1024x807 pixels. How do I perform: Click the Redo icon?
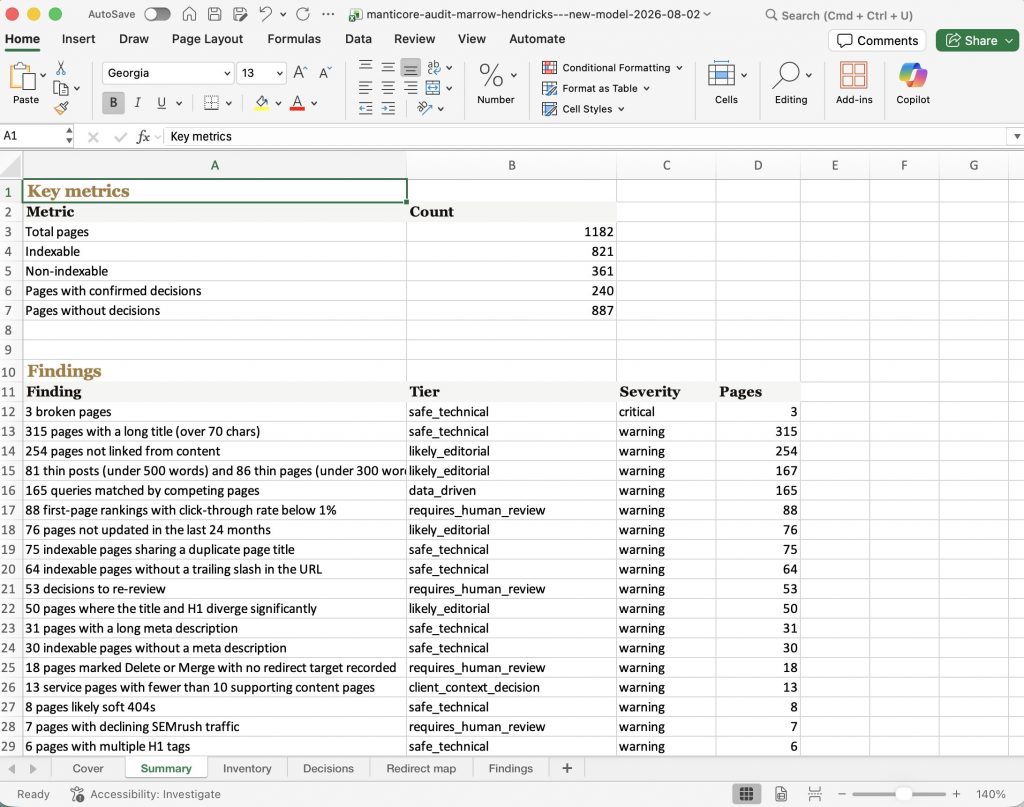pyautogui.click(x=303, y=14)
